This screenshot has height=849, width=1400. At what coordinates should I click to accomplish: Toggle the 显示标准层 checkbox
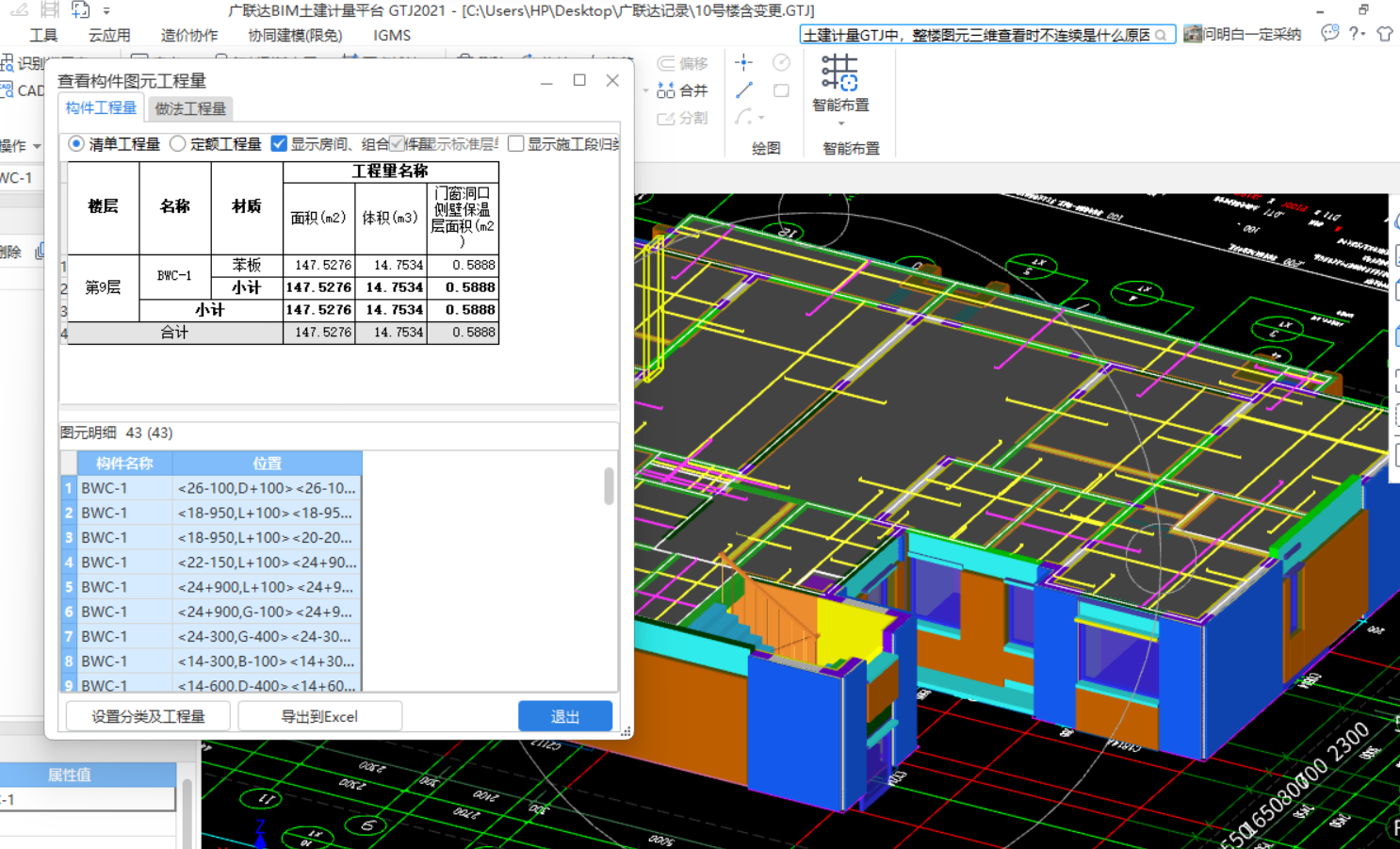(x=398, y=144)
